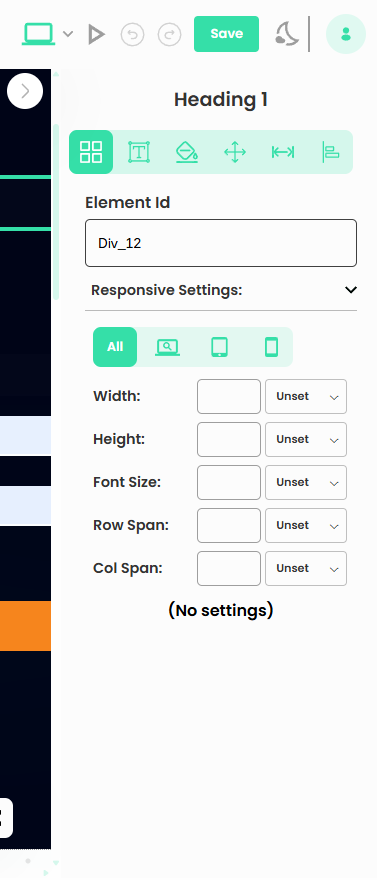
Task: Open the user profile avatar button
Action: tap(346, 34)
